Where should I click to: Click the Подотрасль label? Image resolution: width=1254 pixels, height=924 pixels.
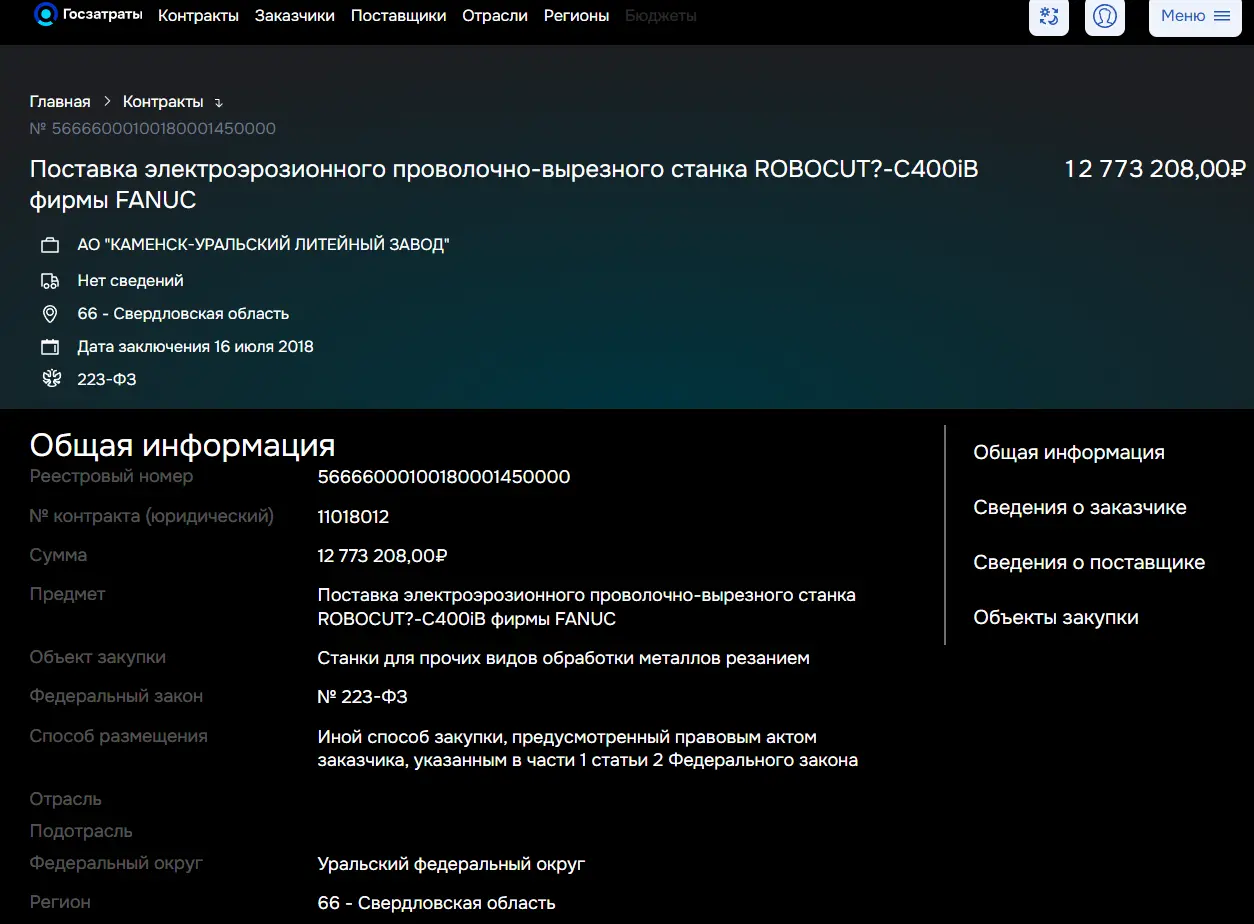pos(81,831)
